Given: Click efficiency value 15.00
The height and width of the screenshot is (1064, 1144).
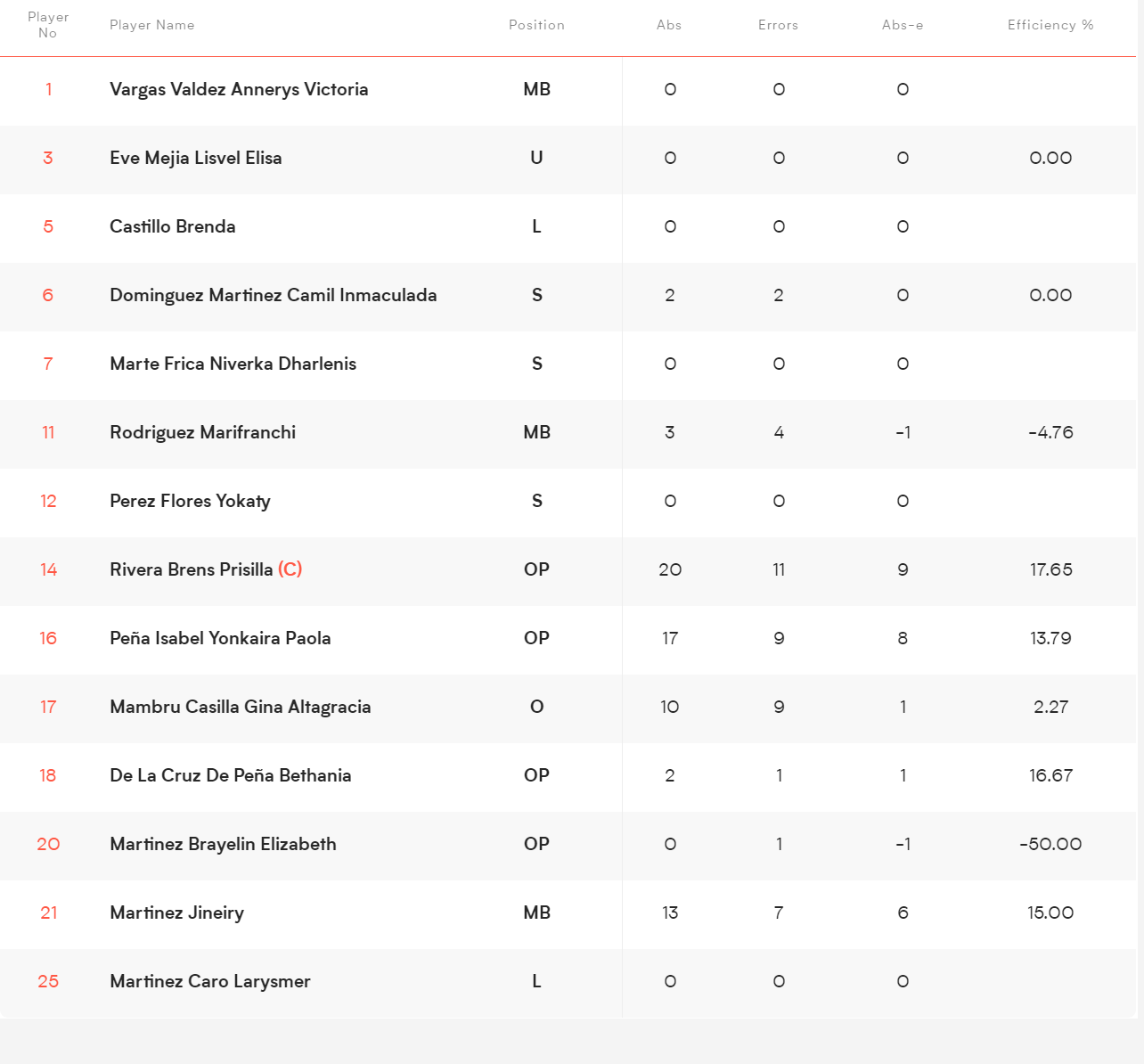Looking at the screenshot, I should tap(1050, 913).
